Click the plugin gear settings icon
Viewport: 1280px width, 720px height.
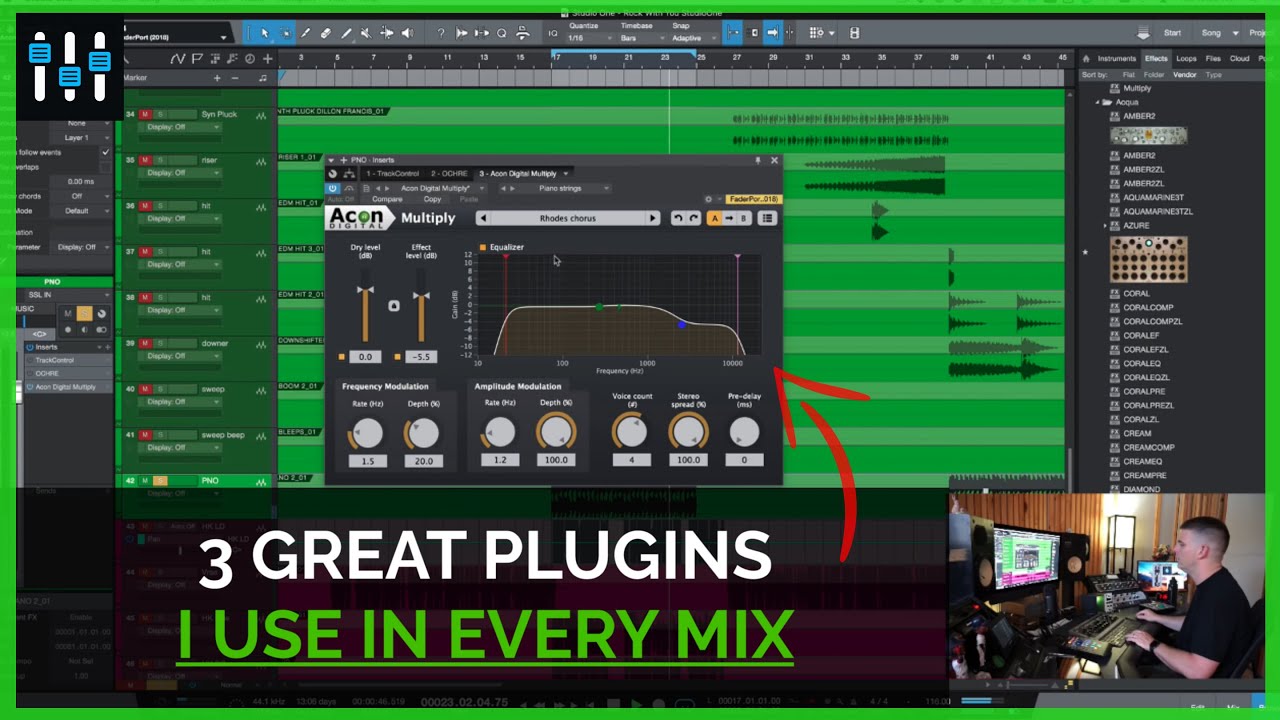pyautogui.click(x=708, y=199)
